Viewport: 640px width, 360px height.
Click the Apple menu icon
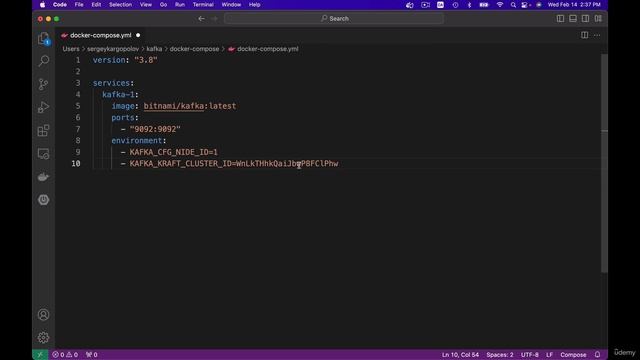tap(42, 5)
